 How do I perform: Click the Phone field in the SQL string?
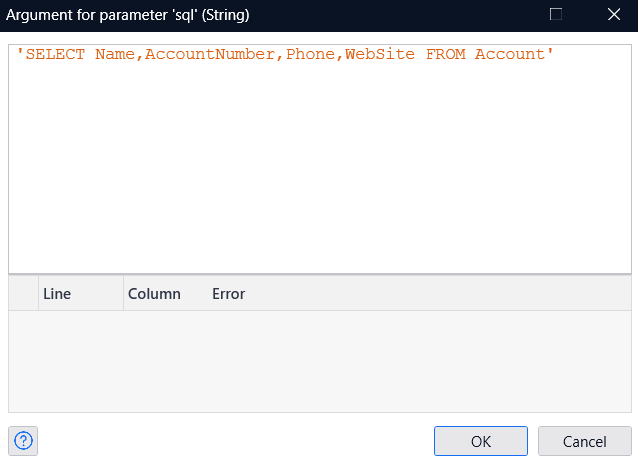pos(310,54)
